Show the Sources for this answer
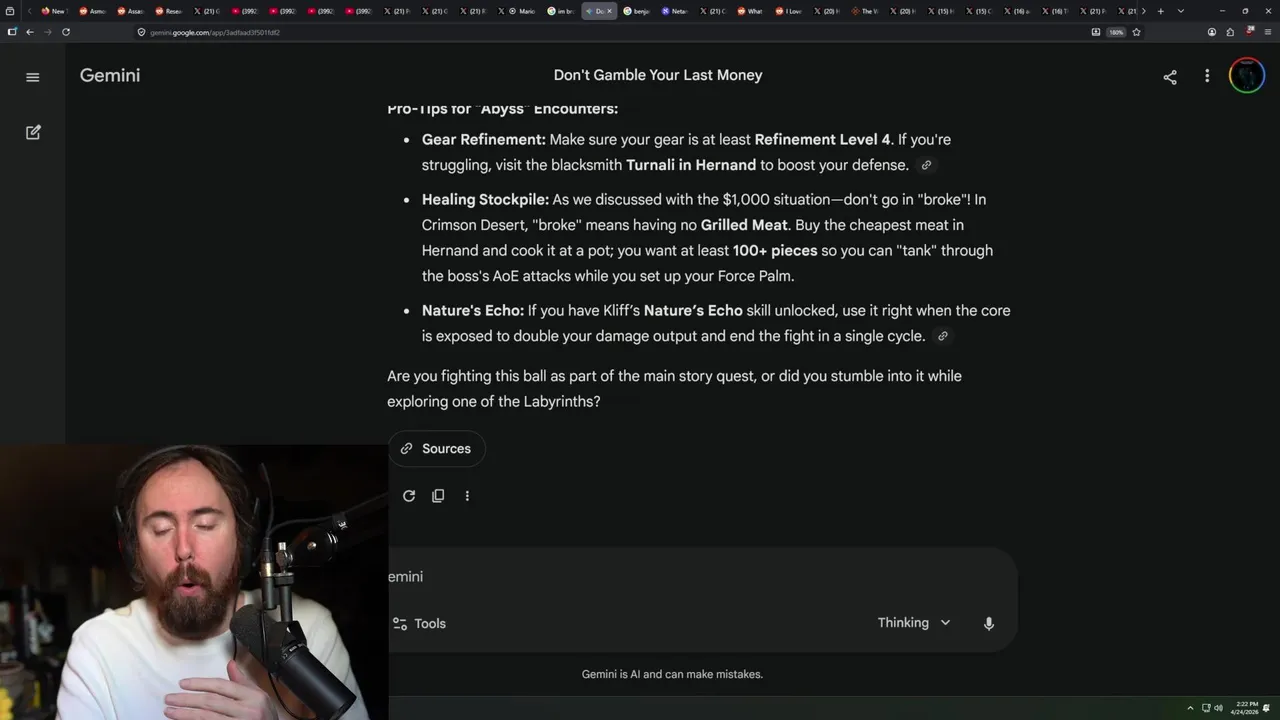 [436, 449]
